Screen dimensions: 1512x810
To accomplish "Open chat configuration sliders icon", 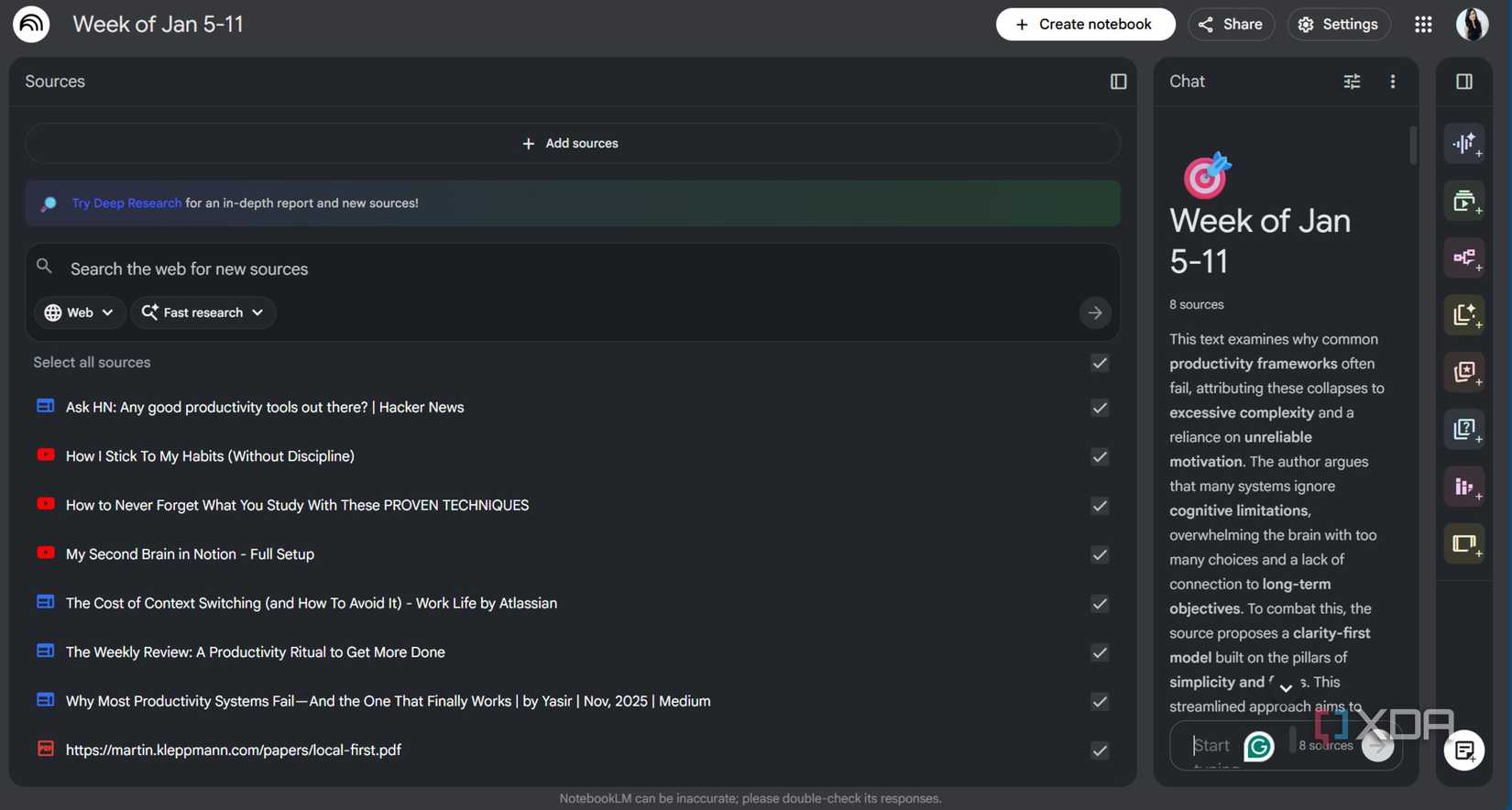I will tap(1352, 82).
